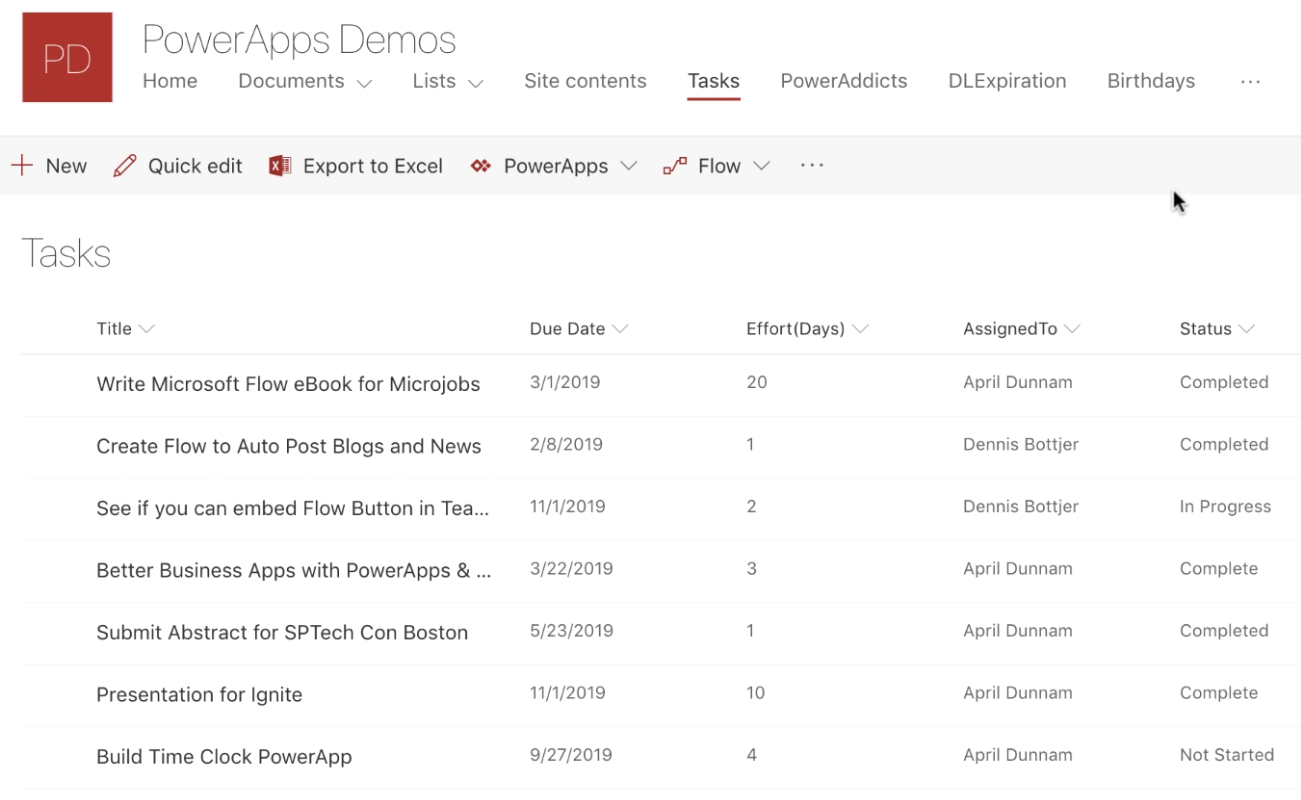Click April Dunnam in Microjobs eBook row
This screenshot has width=1301, height=800.
tap(1018, 382)
